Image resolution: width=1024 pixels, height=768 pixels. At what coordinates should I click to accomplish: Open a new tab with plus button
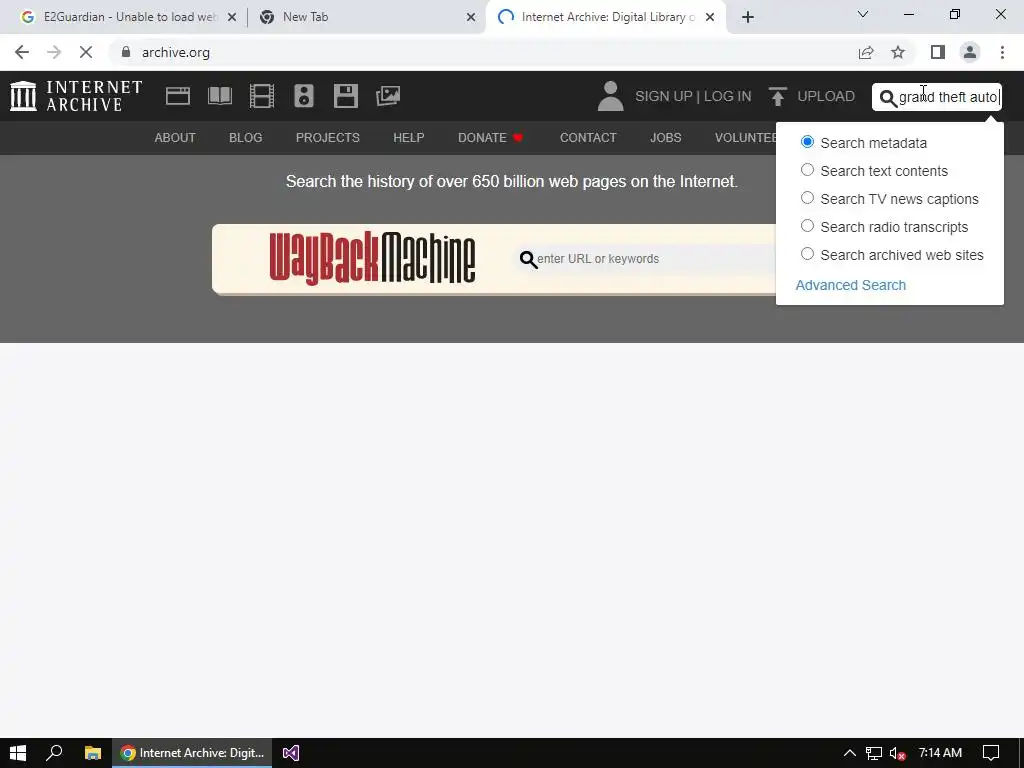(x=748, y=17)
